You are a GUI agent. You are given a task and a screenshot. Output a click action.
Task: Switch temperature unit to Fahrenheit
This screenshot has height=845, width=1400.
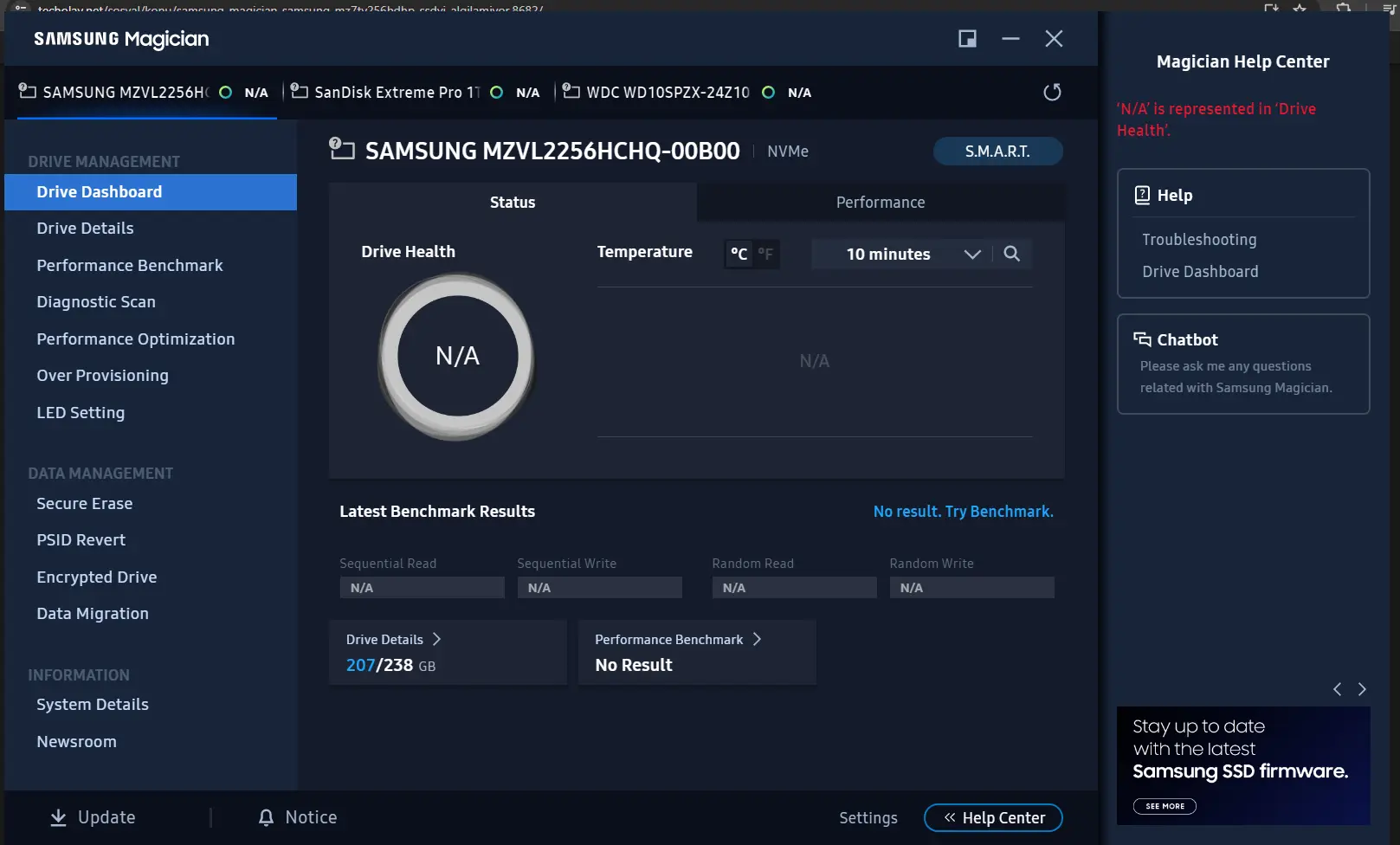[x=766, y=254]
